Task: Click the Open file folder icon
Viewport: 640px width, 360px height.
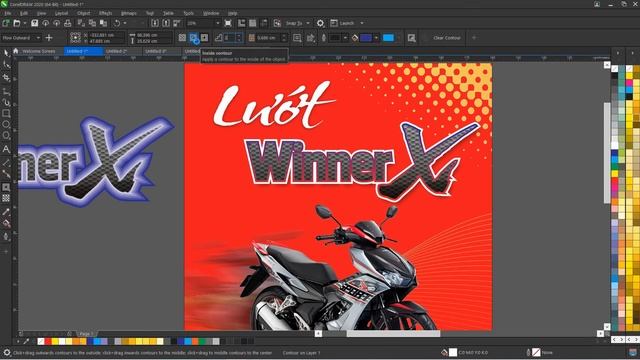Action: tap(16, 23)
